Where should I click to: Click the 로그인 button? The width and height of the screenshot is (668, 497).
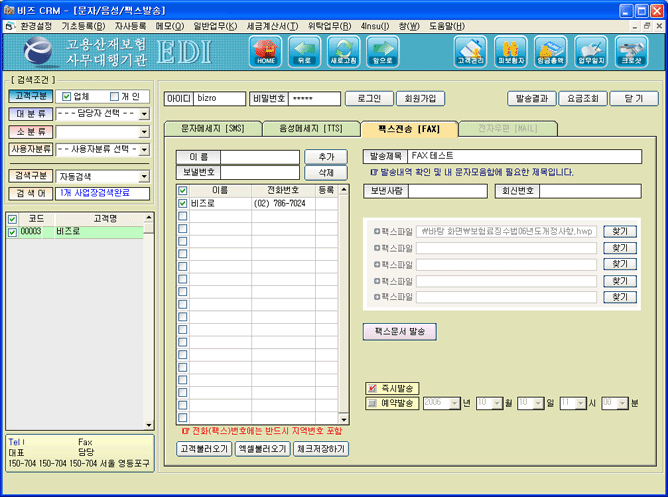(369, 98)
